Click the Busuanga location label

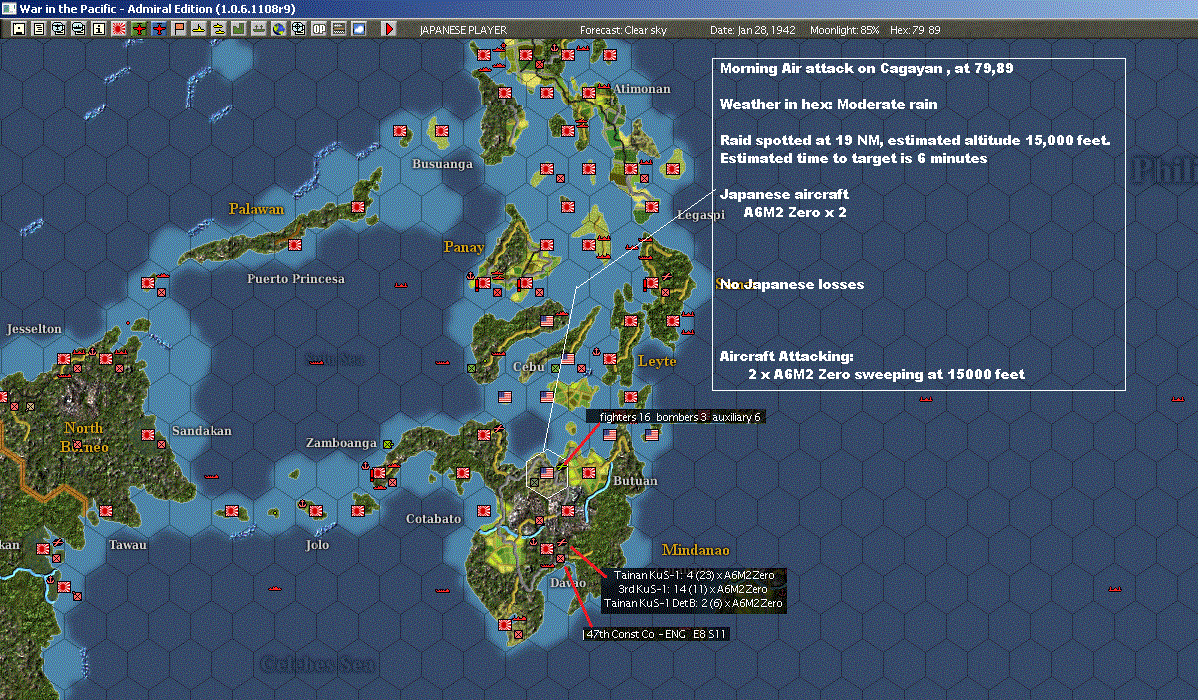442,164
